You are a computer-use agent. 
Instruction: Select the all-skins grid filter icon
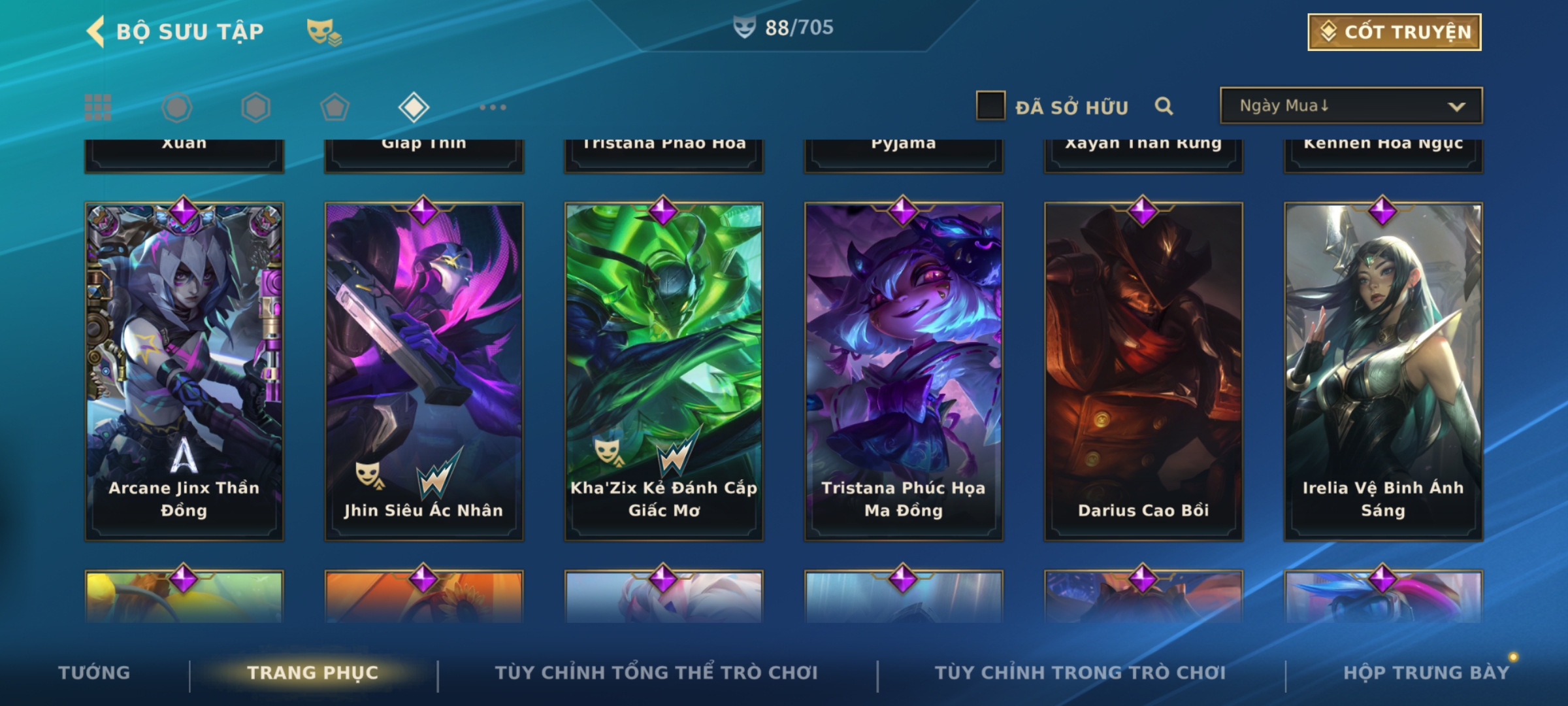pos(98,107)
